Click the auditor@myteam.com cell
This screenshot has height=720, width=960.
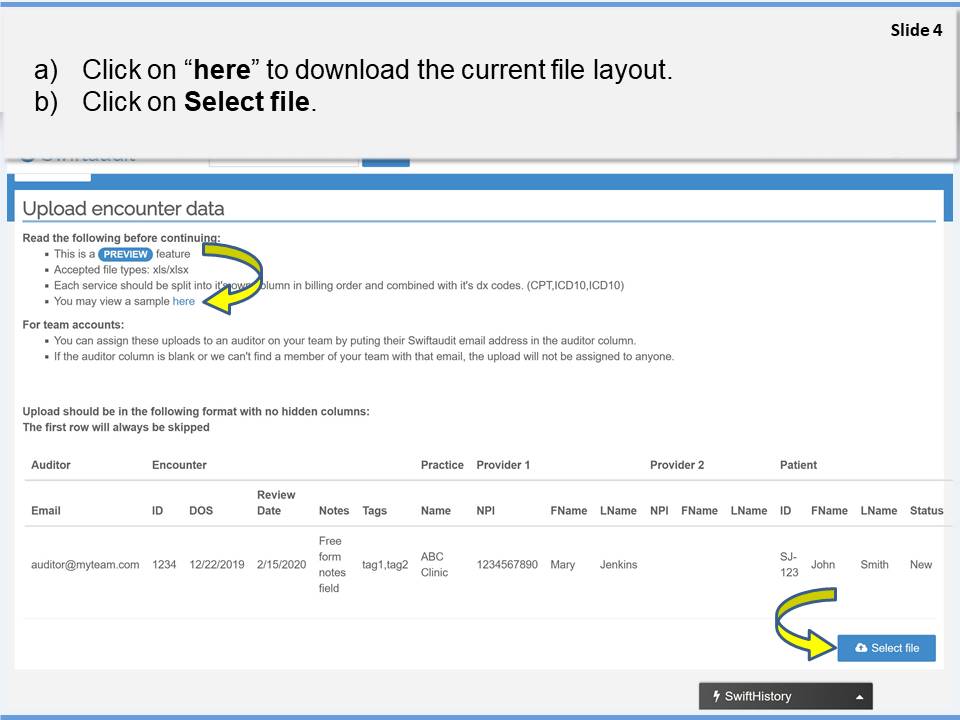(x=85, y=565)
